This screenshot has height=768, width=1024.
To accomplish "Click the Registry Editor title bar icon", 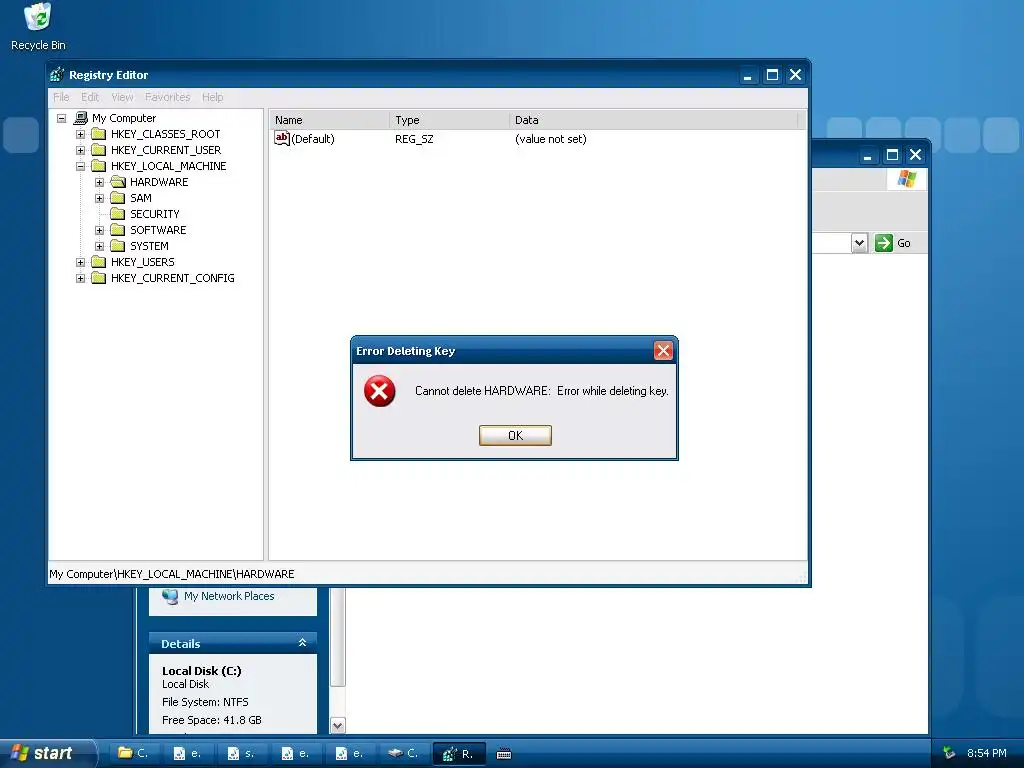I will (x=57, y=74).
